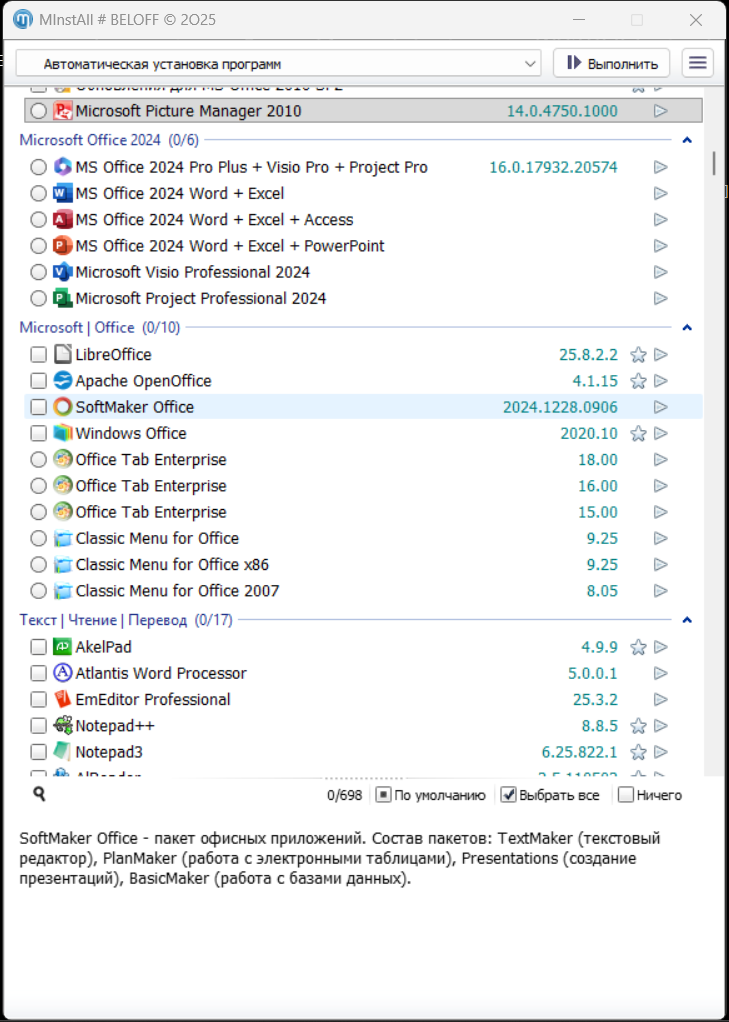Tick the LibreOffice checkbox
Viewport: 729px width, 1022px height.
(38, 355)
